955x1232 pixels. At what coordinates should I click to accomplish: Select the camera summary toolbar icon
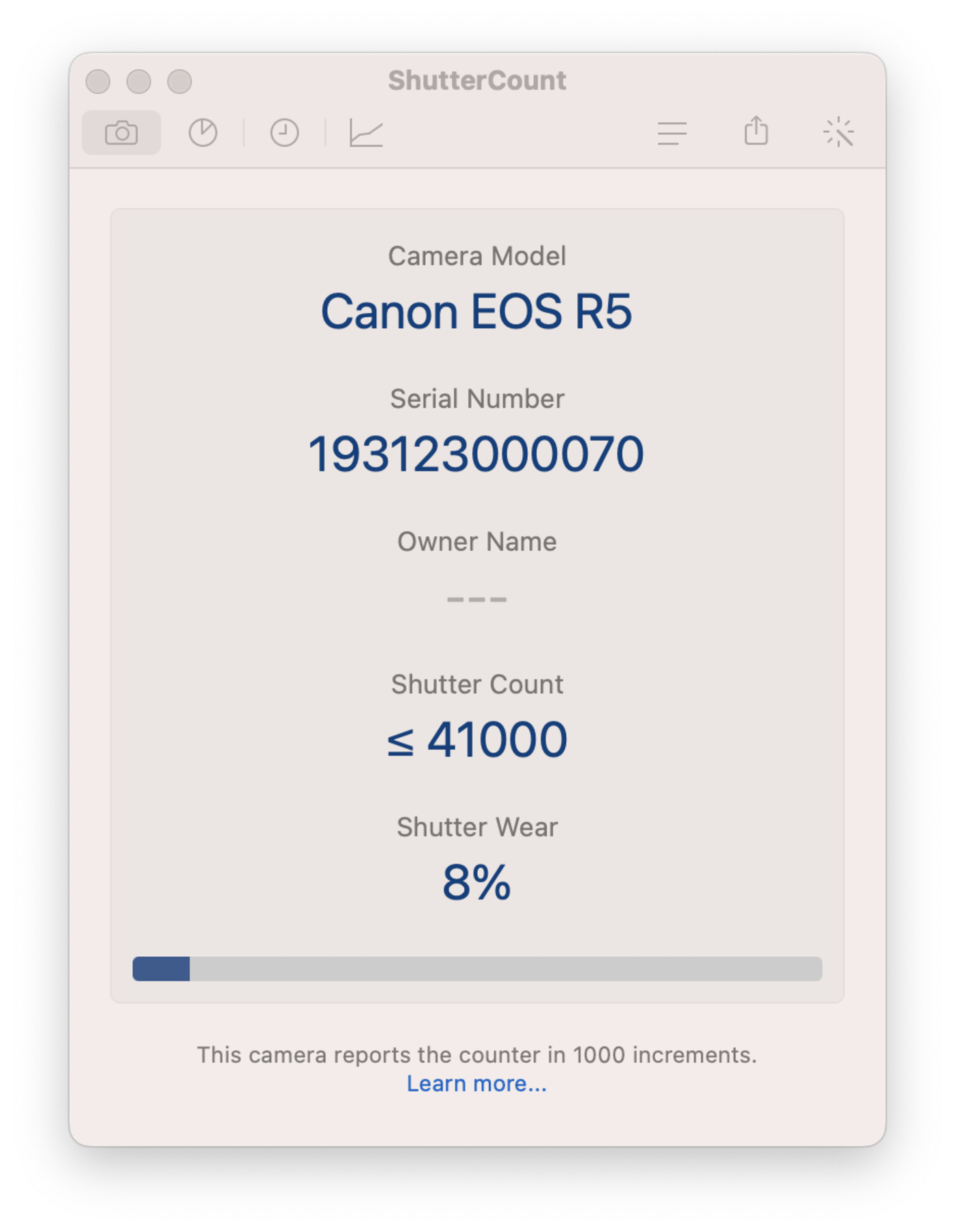pos(121,133)
